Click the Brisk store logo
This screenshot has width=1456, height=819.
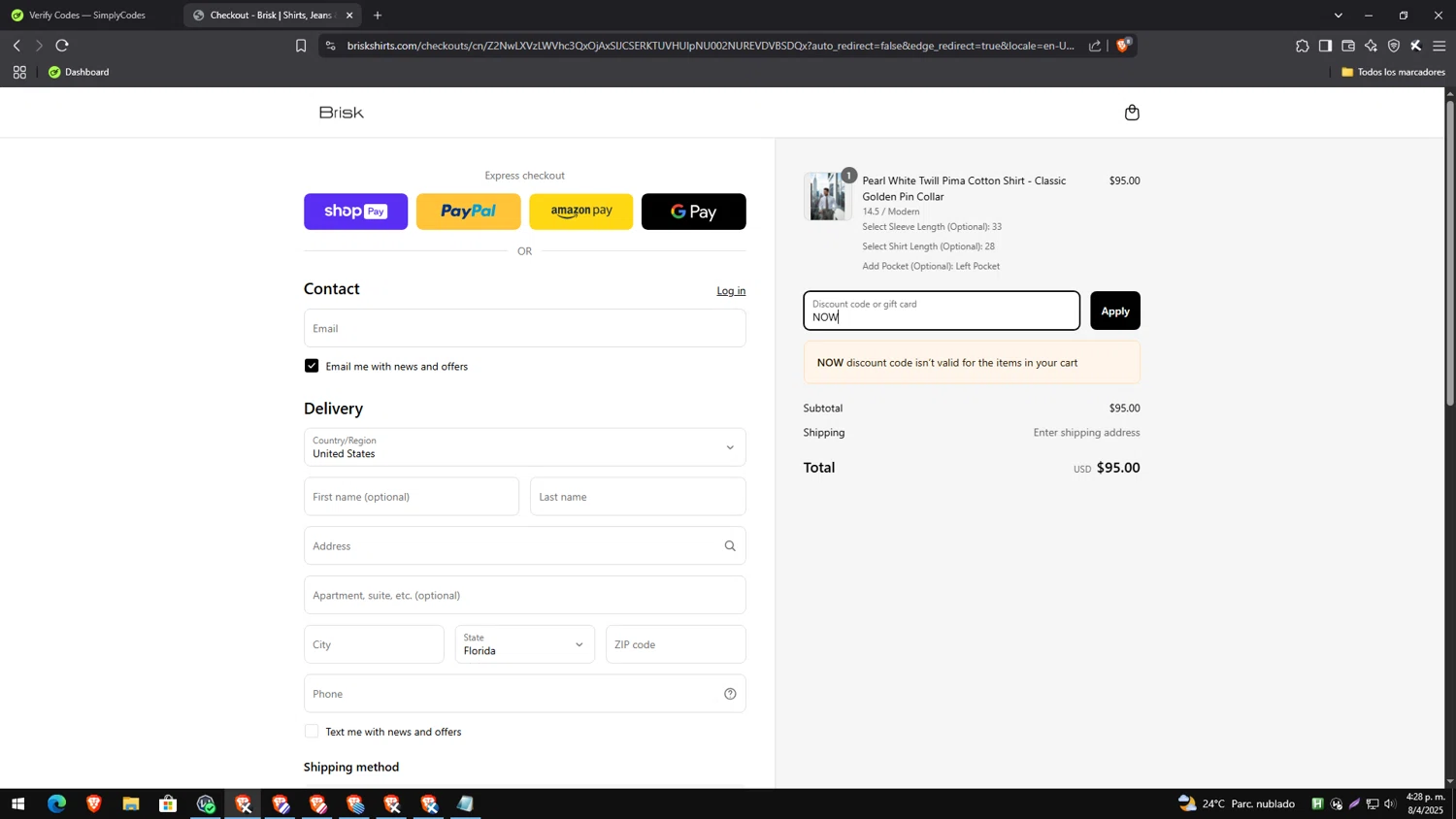(x=342, y=113)
